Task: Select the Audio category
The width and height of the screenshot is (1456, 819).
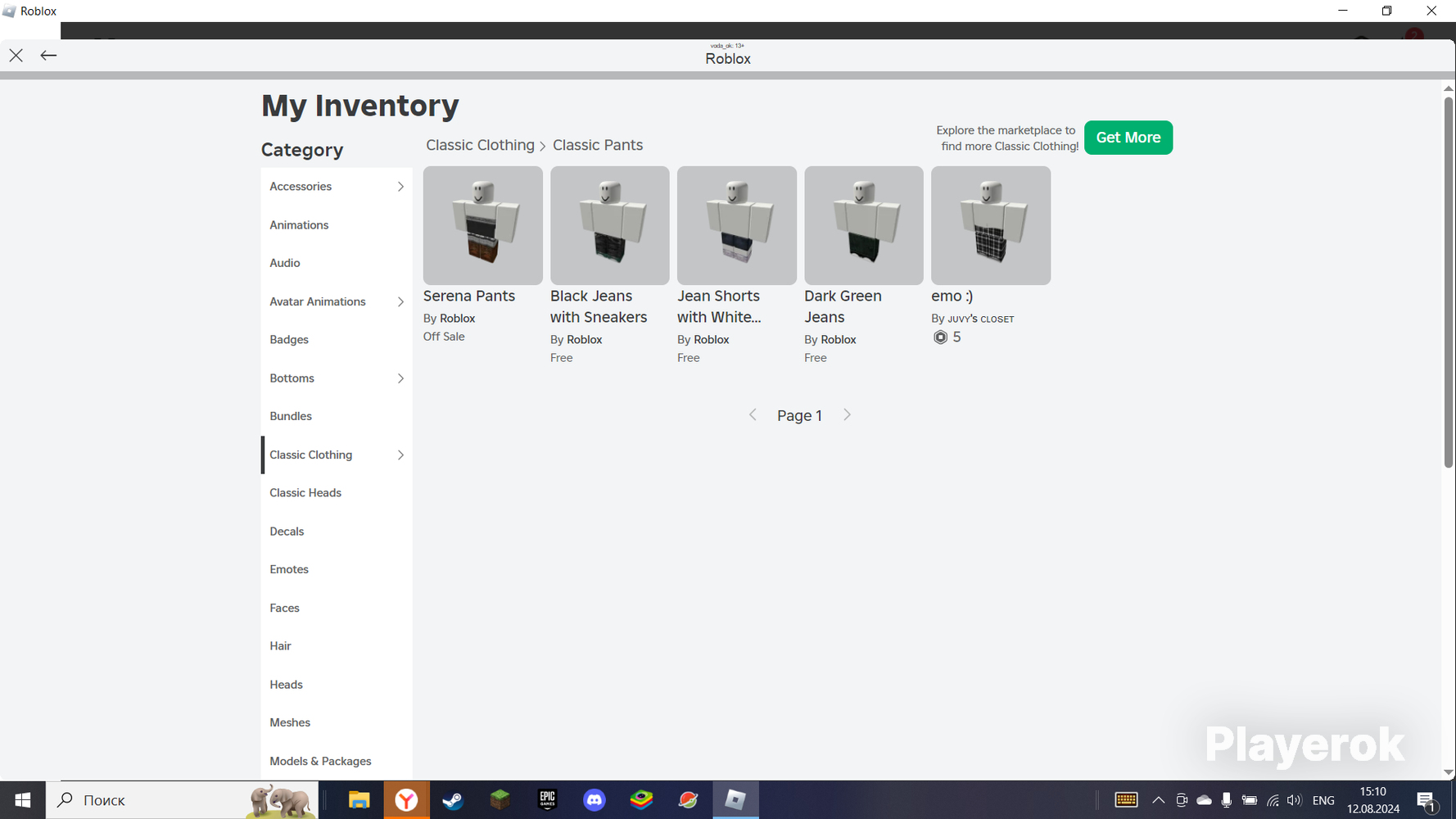Action: click(x=337, y=263)
